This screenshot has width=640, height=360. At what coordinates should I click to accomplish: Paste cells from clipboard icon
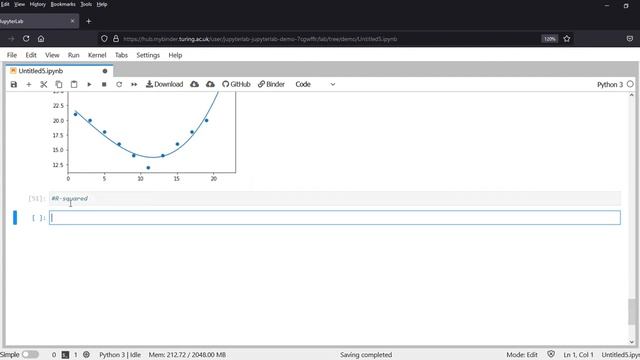(x=74, y=84)
